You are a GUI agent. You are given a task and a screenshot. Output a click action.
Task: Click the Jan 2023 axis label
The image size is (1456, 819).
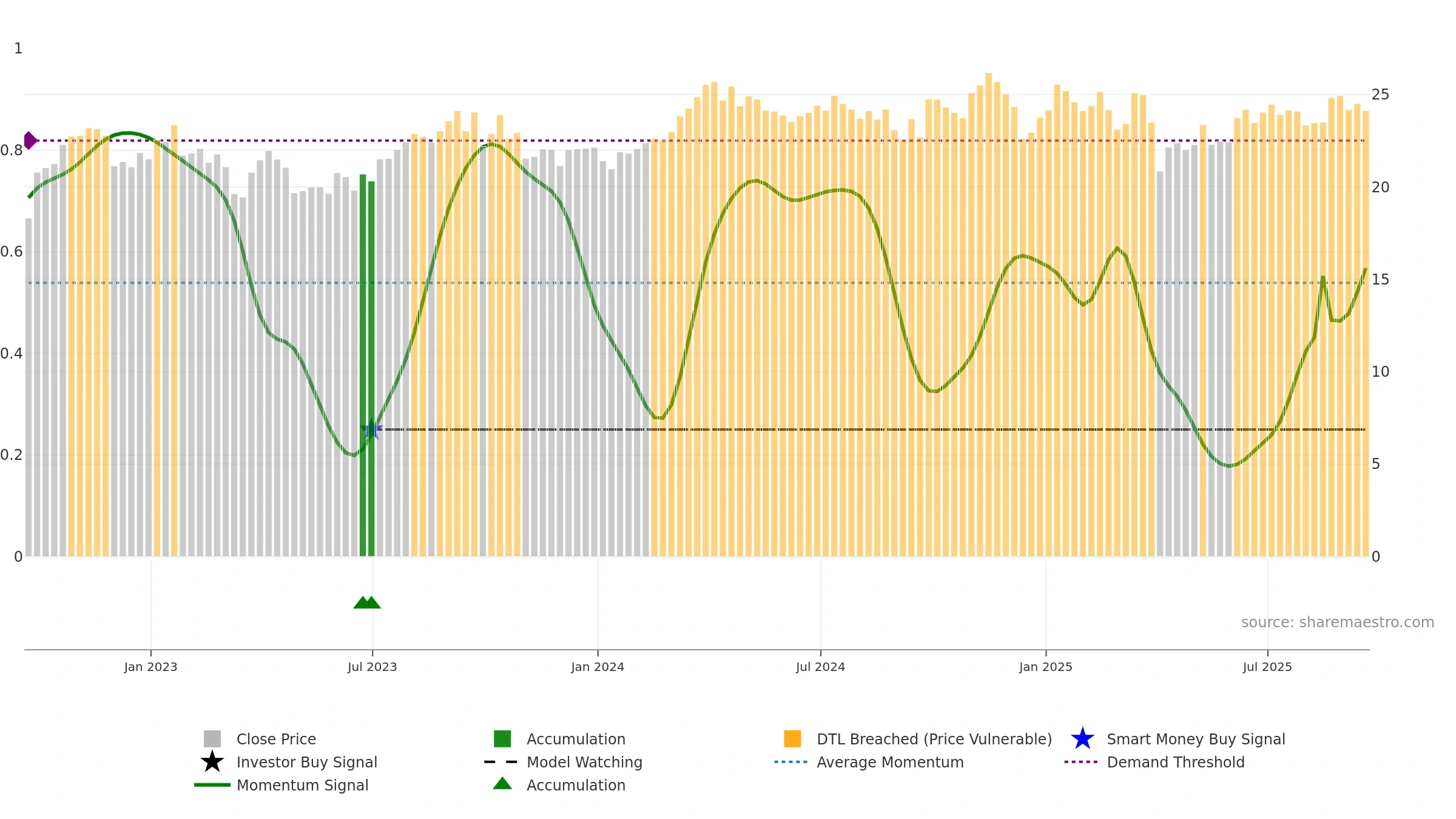[x=150, y=667]
